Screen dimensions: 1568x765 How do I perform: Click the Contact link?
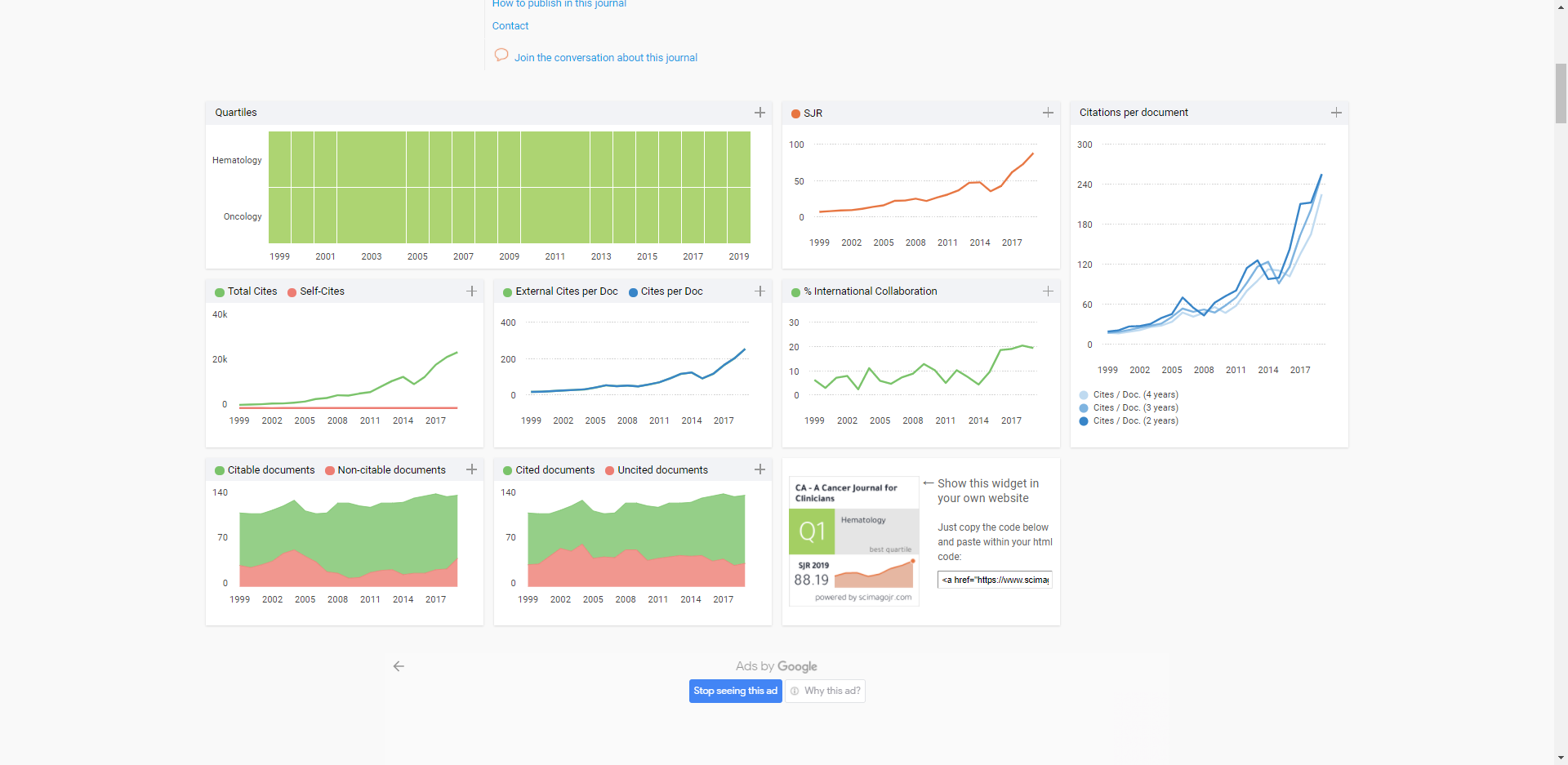click(x=510, y=26)
